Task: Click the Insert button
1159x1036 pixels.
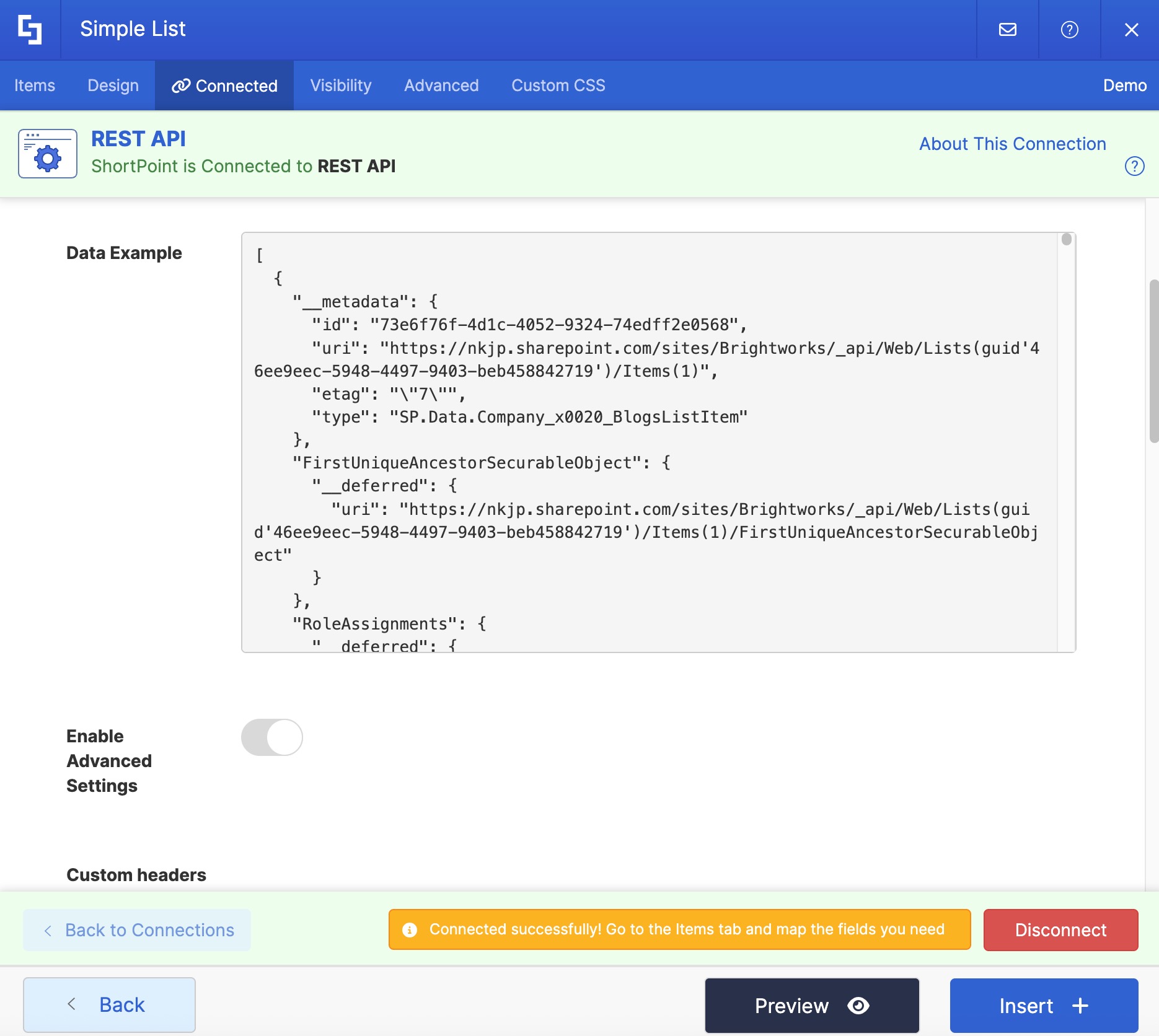Action: [1044, 1006]
